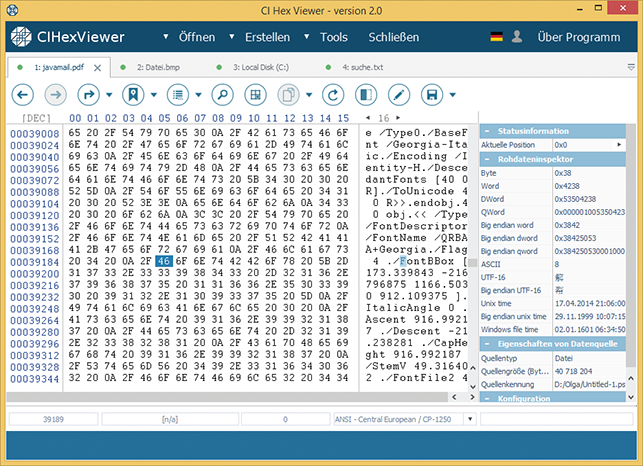Click the status field showing 0
This screenshot has height=466, width=643.
coord(285,419)
